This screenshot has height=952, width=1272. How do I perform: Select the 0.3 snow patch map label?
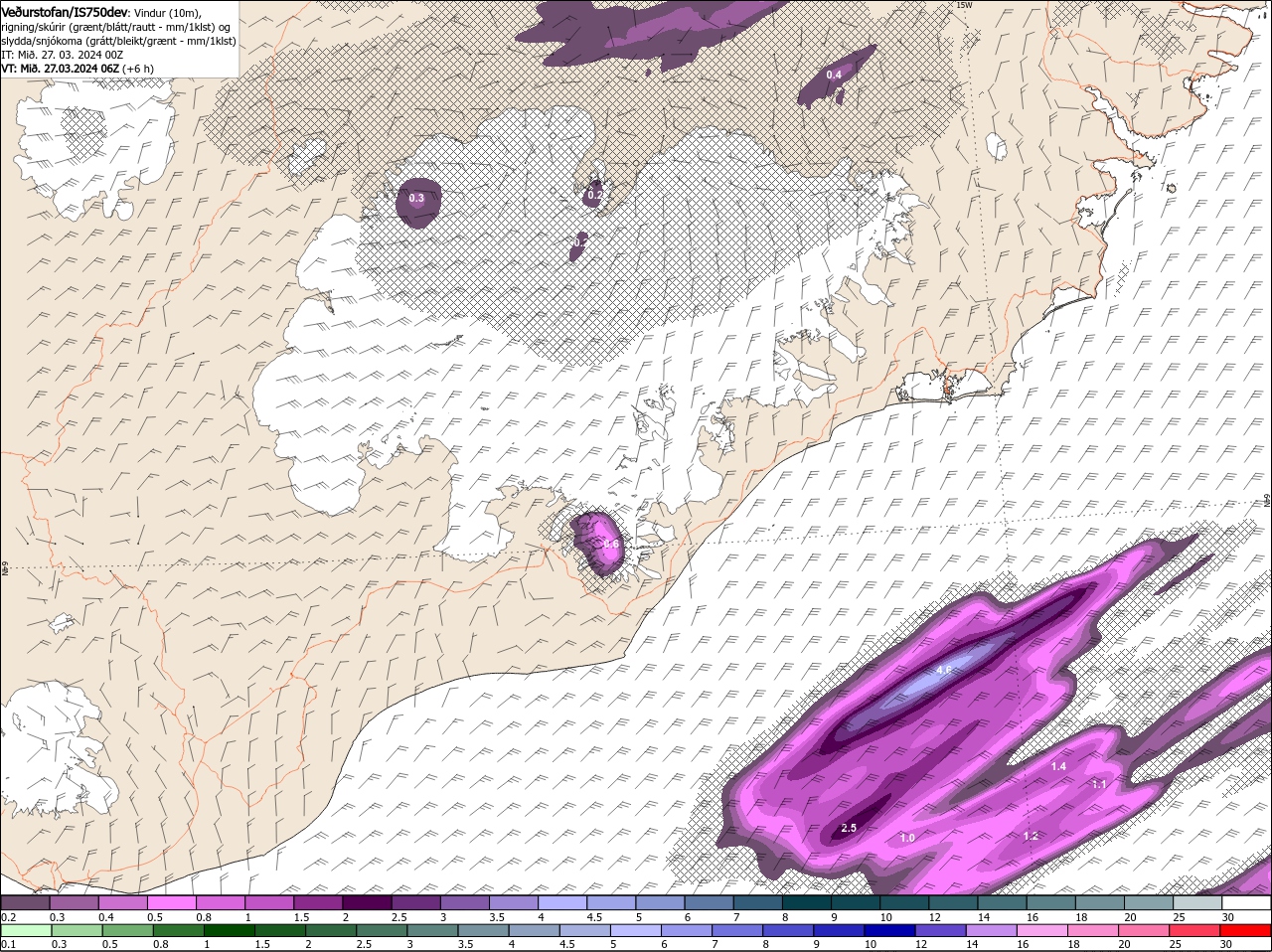pos(416,198)
